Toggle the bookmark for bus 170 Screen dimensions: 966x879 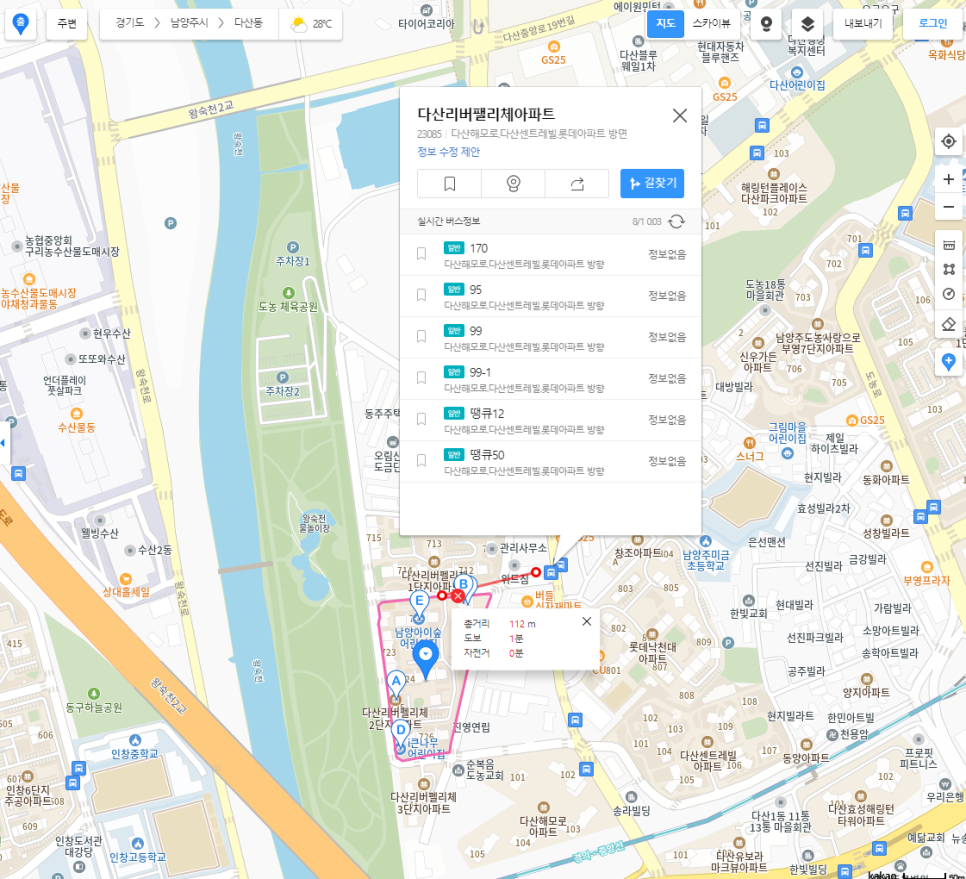[421, 254]
